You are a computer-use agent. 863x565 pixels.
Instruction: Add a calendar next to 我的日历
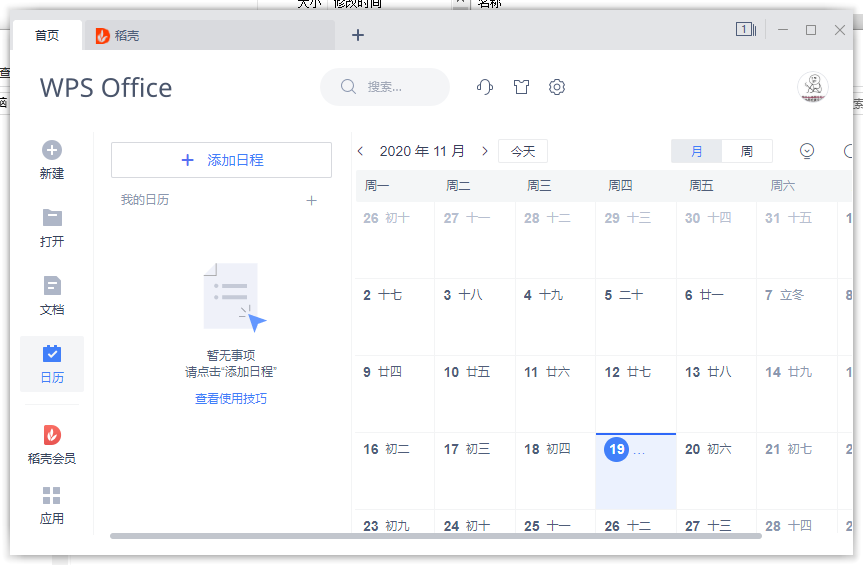(312, 200)
